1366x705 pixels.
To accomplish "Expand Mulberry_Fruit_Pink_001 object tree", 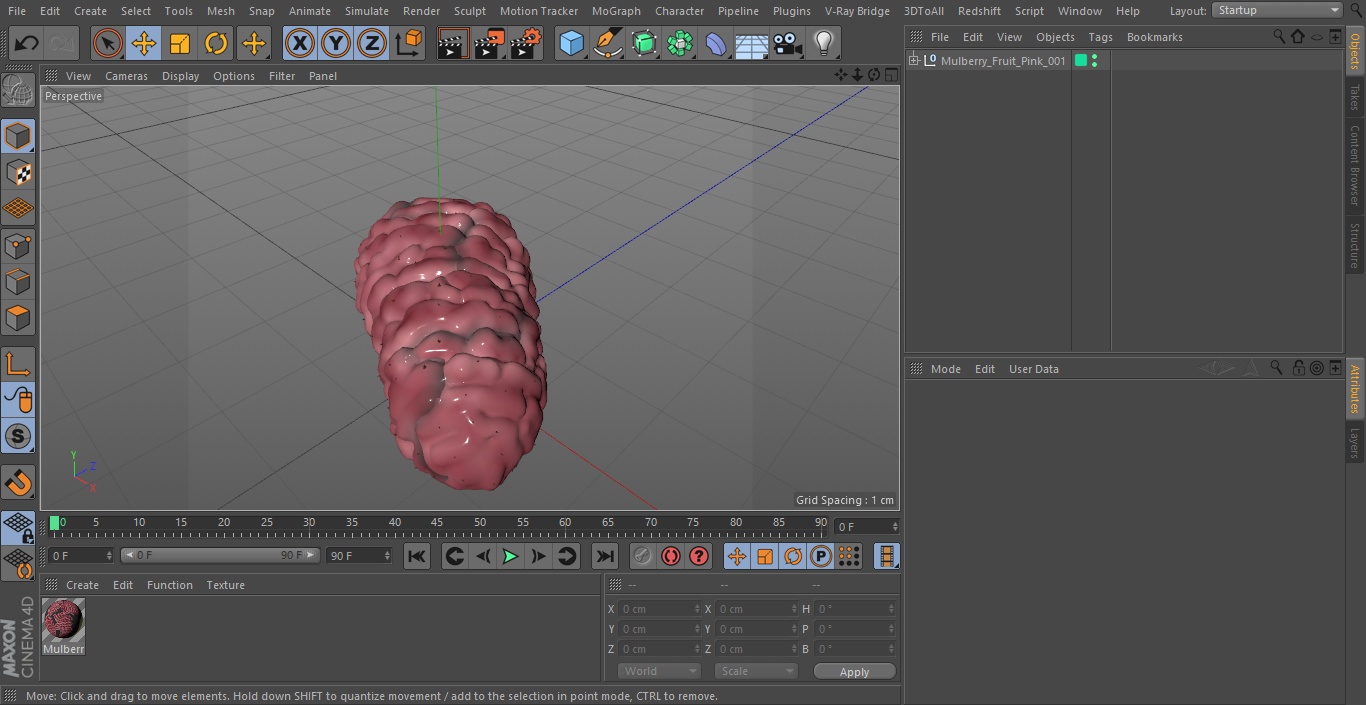I will 913,61.
